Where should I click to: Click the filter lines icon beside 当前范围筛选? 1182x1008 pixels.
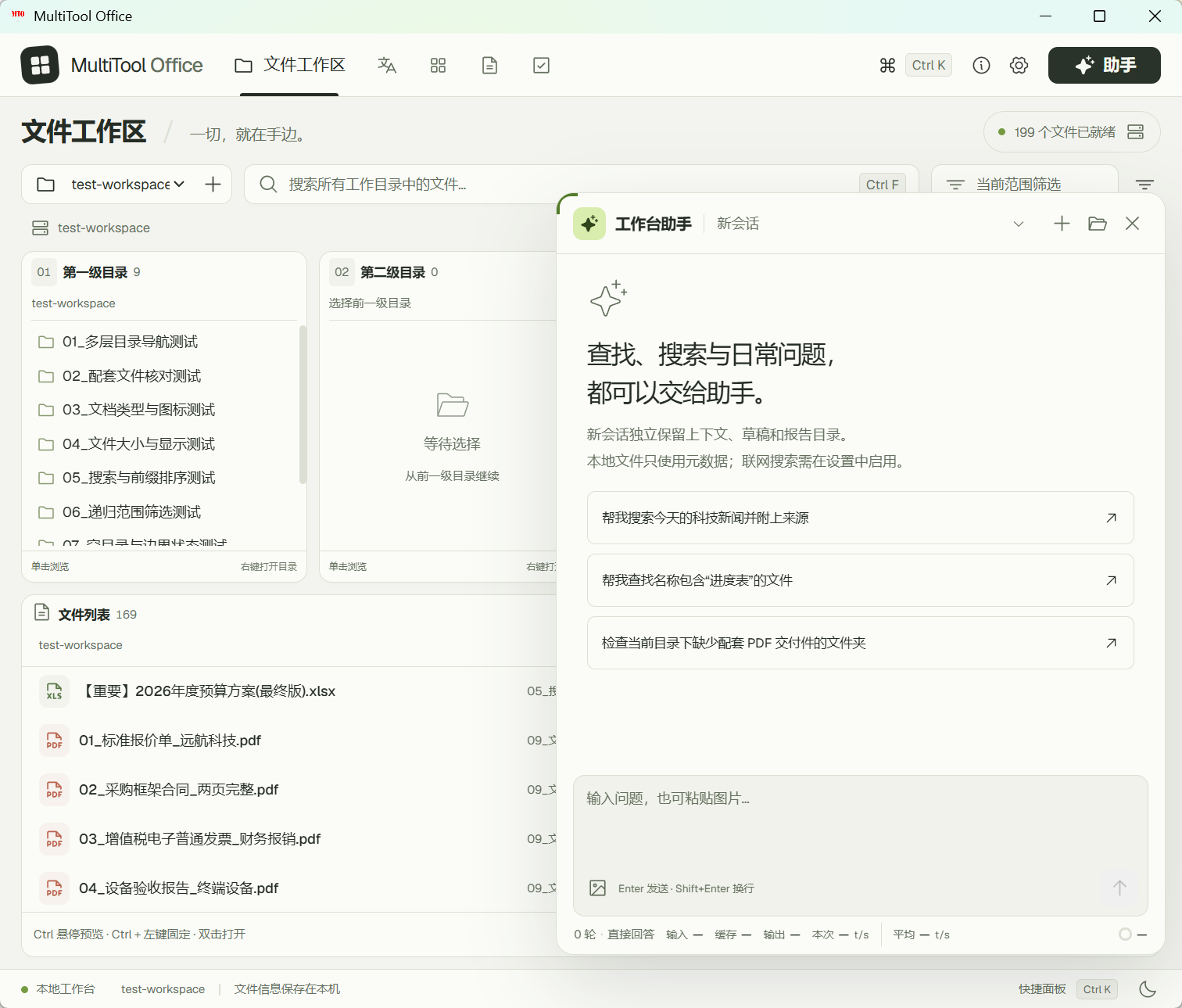coord(1144,185)
